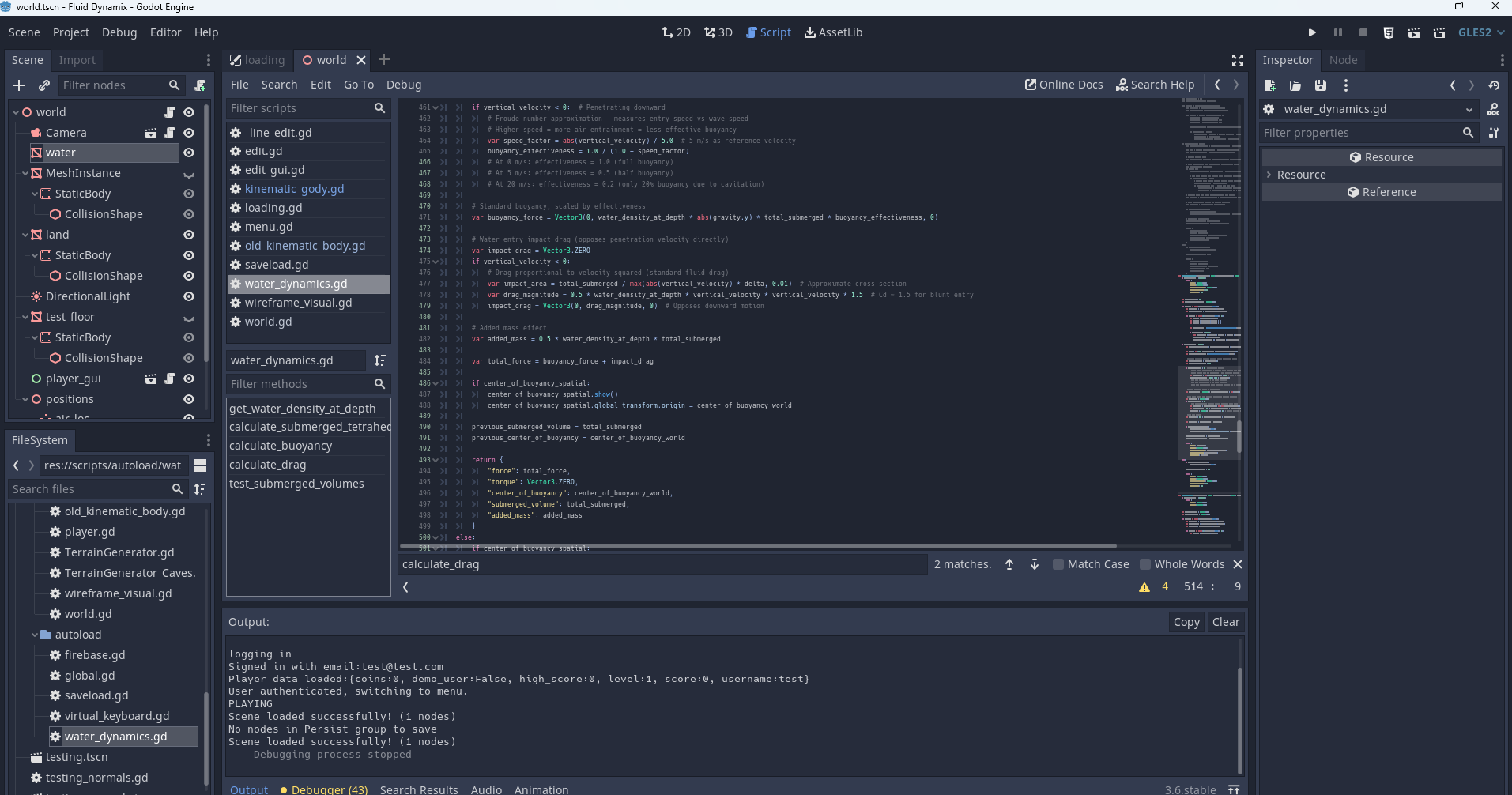Viewport: 1512px width, 795px height.
Task: Open Online Docs link
Action: point(1064,85)
